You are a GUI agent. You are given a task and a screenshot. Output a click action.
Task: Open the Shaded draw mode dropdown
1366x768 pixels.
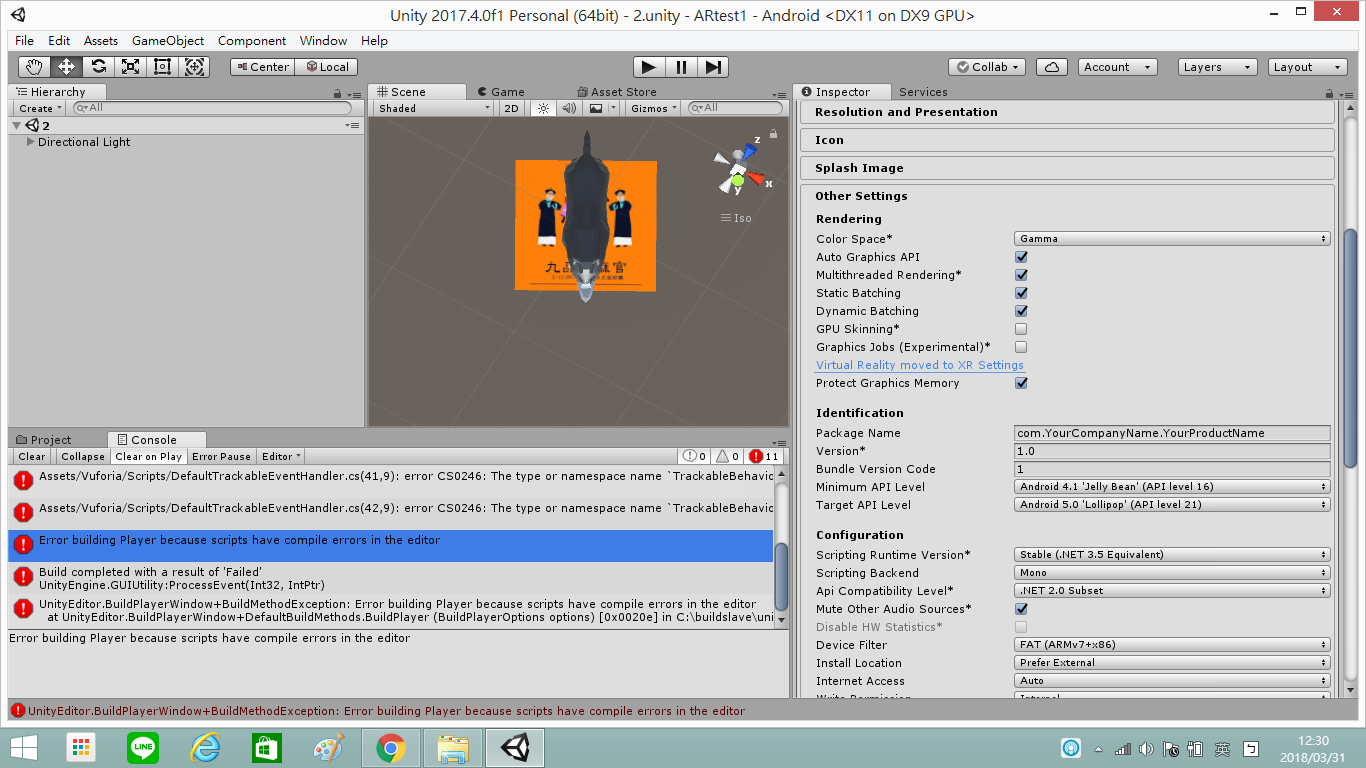(434, 108)
